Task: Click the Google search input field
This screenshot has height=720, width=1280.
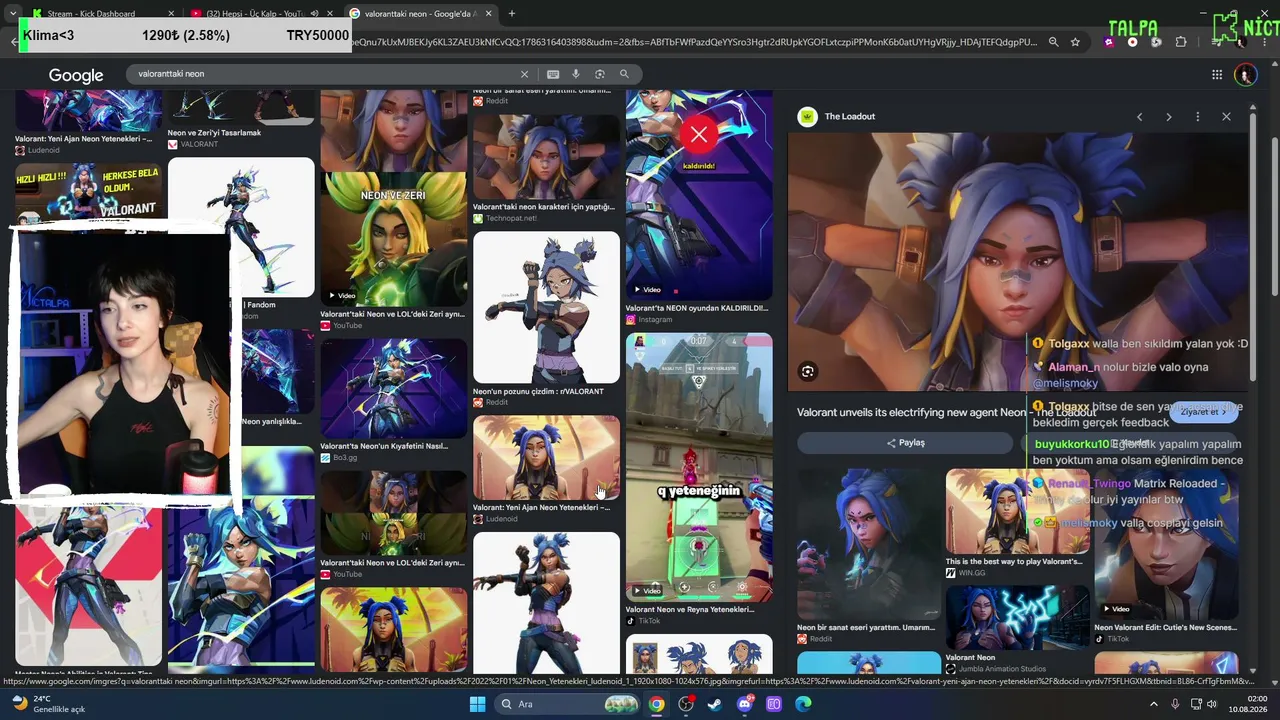Action: [x=325, y=74]
